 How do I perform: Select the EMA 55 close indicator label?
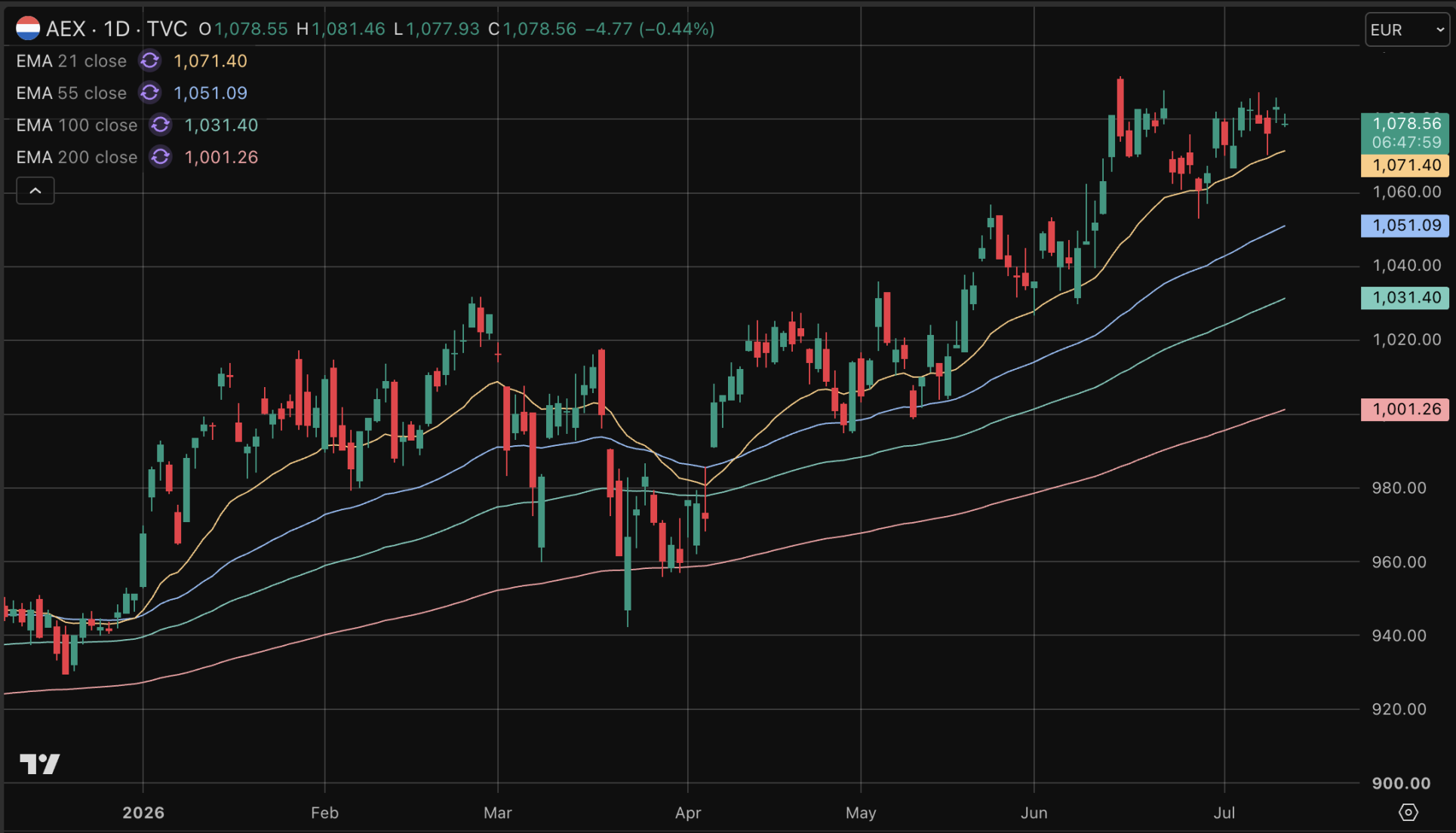click(x=72, y=93)
